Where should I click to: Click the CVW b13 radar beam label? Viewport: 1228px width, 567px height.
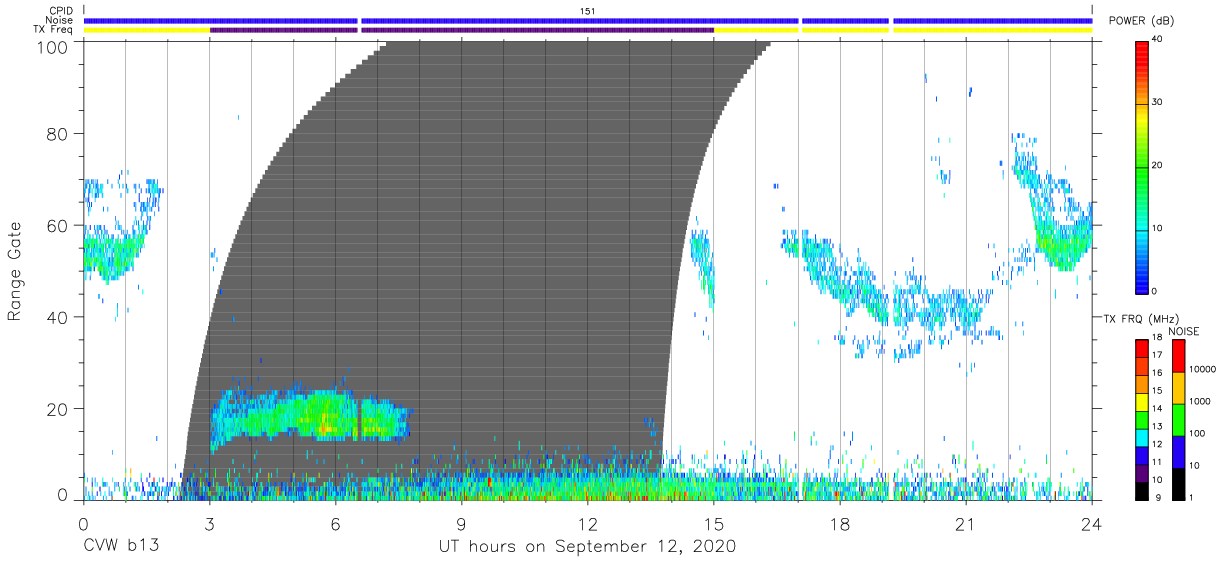(x=120, y=547)
